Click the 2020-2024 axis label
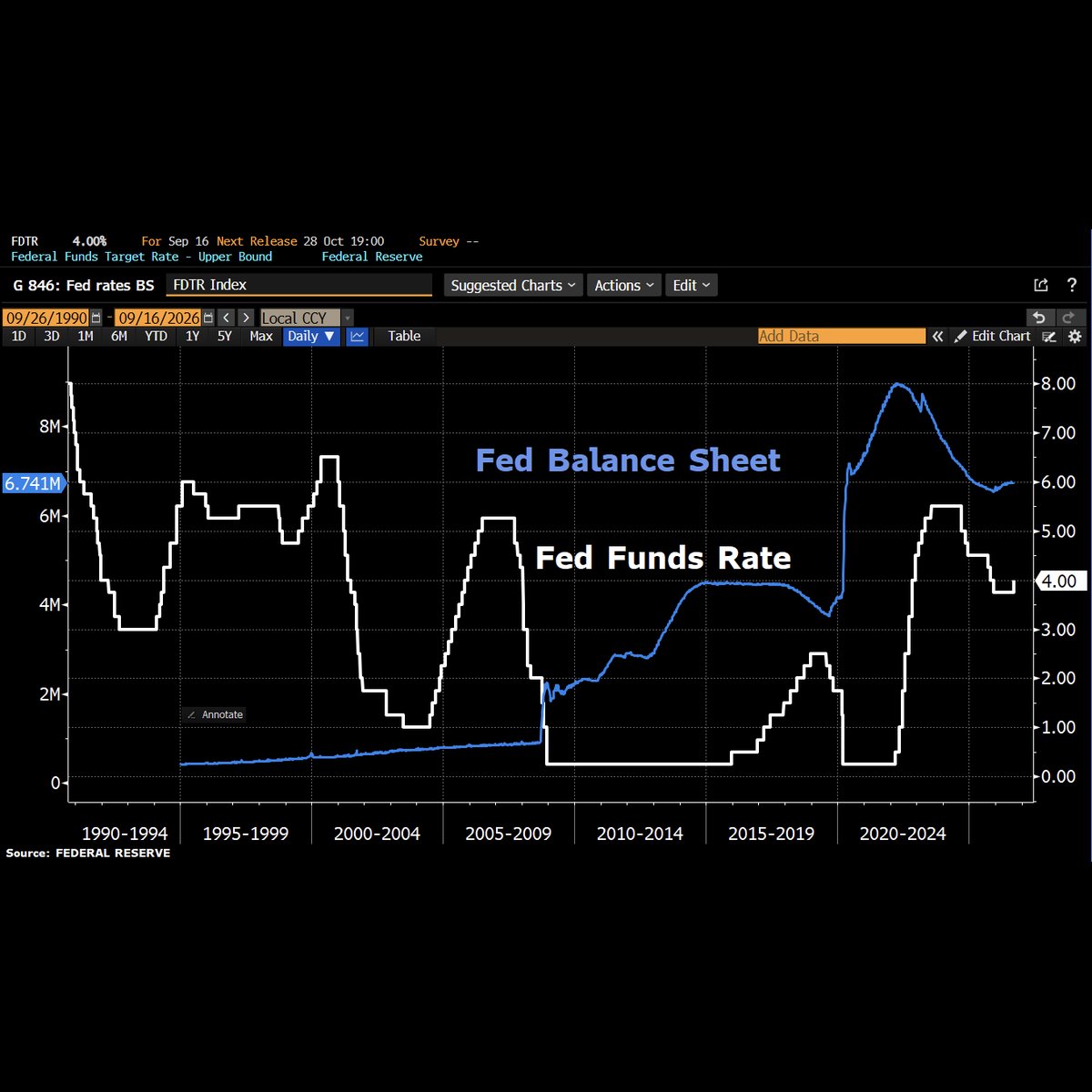 903,834
